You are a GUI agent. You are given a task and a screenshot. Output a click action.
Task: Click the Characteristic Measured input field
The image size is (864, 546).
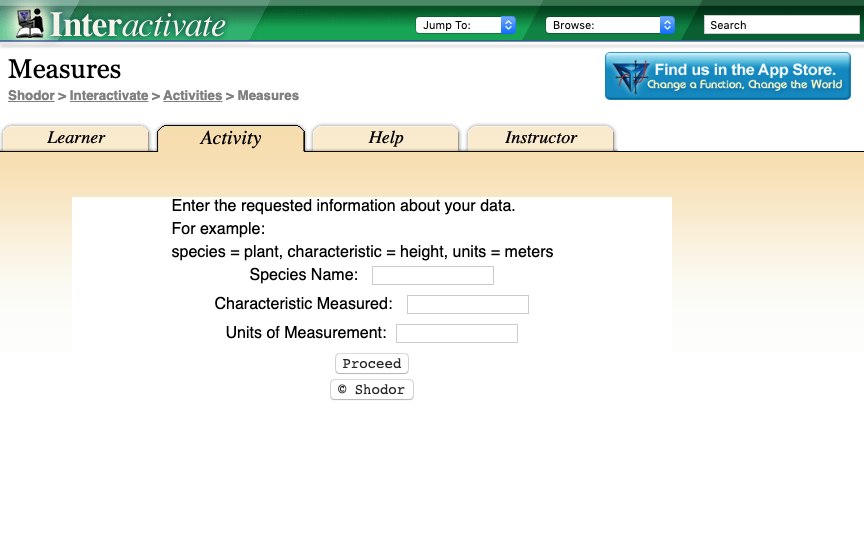point(468,304)
